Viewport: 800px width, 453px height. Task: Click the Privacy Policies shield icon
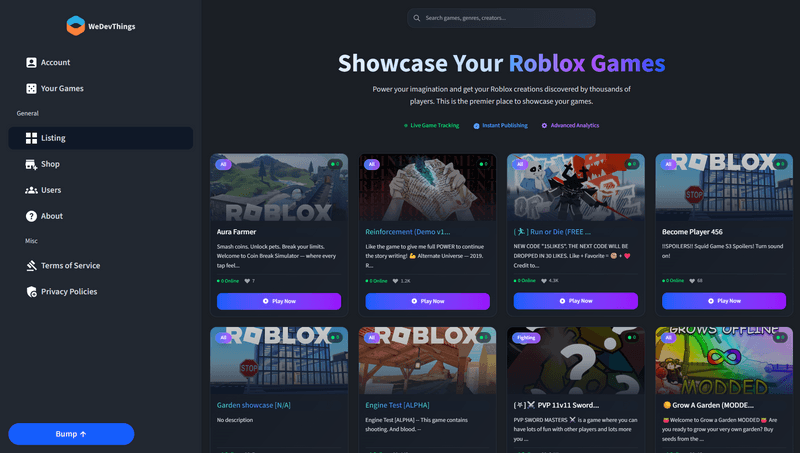31,292
